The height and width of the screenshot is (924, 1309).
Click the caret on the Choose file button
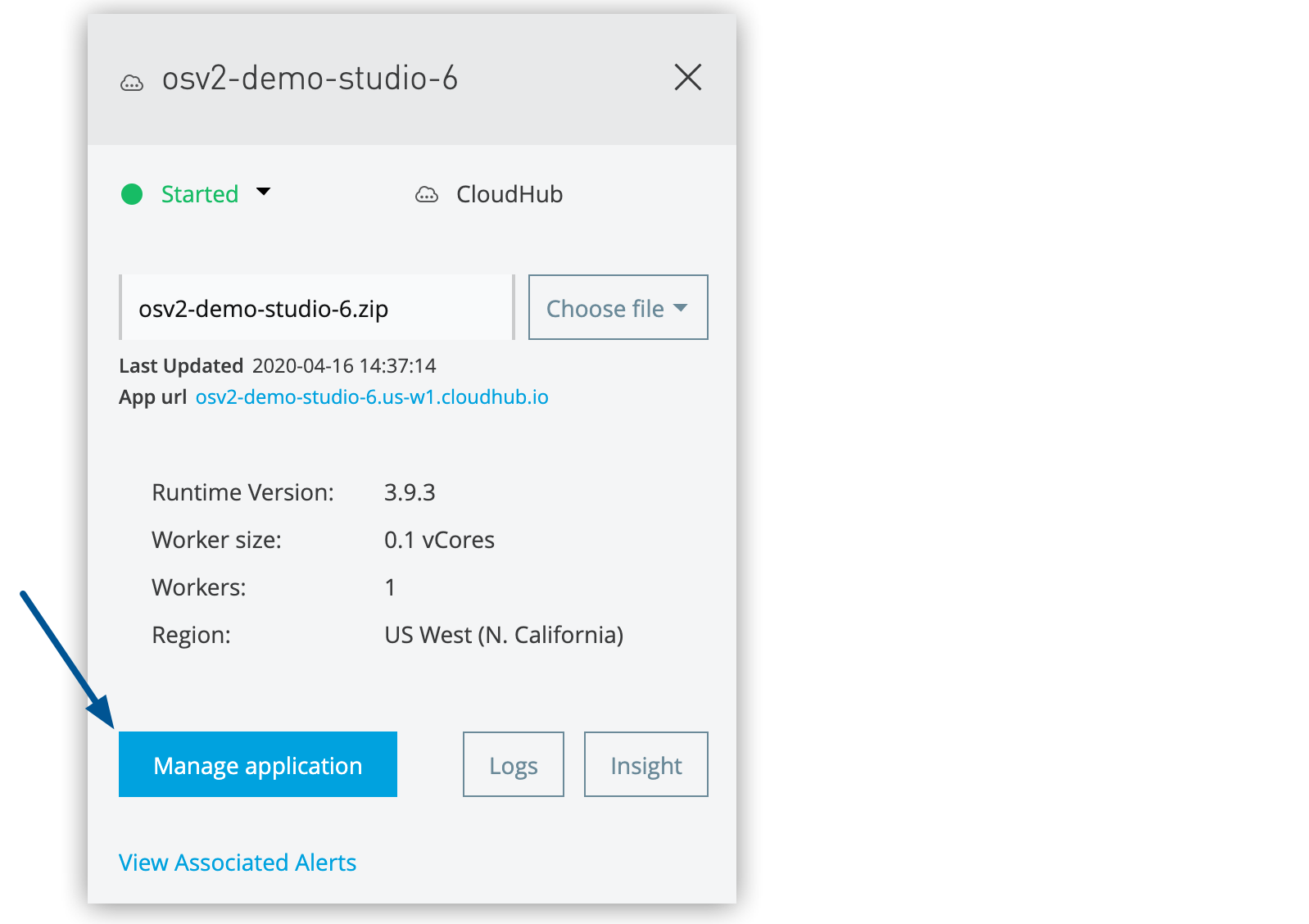click(680, 308)
